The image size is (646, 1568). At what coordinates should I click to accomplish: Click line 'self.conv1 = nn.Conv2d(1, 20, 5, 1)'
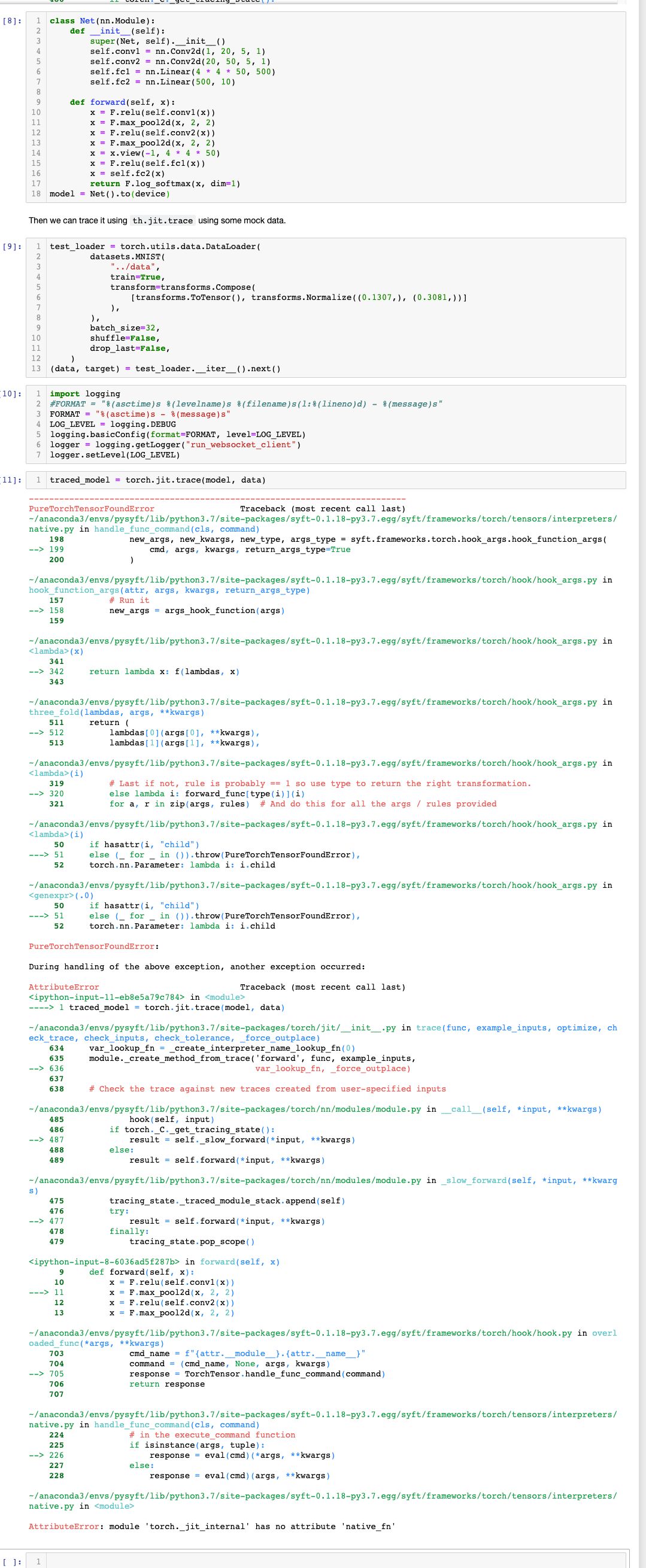pyautogui.click(x=178, y=51)
